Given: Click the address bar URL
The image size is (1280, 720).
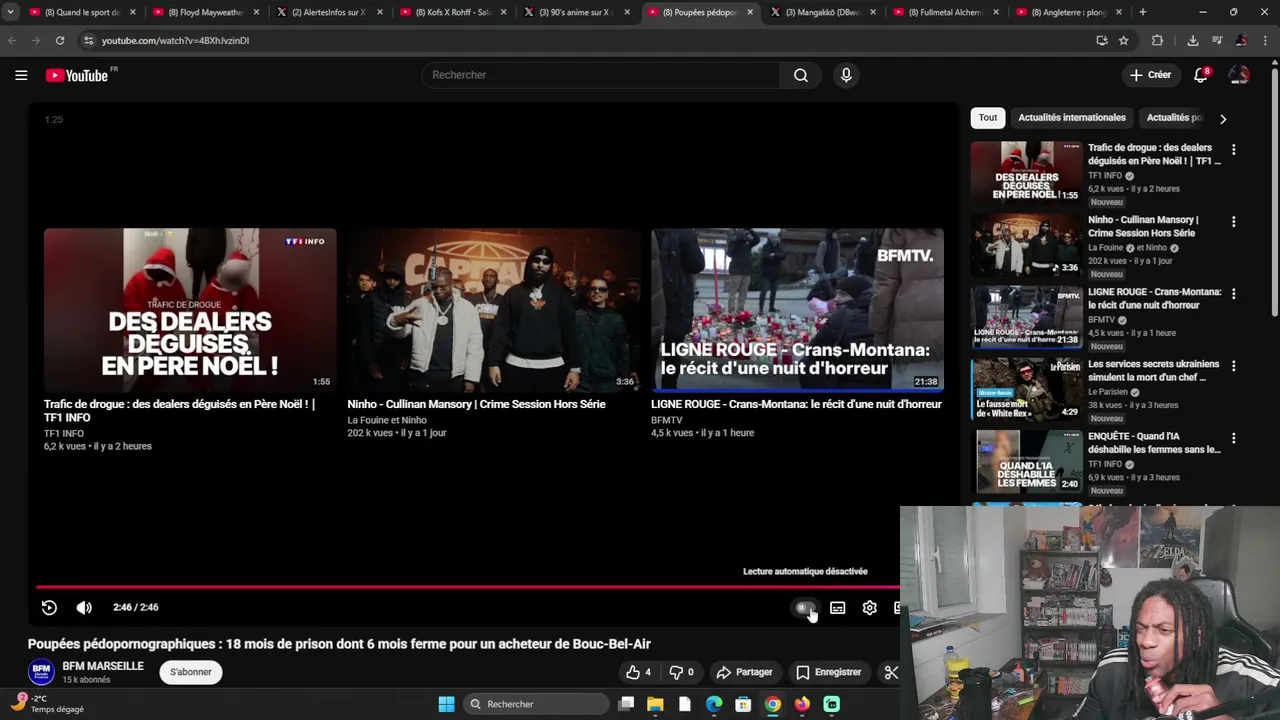Looking at the screenshot, I should [175, 40].
